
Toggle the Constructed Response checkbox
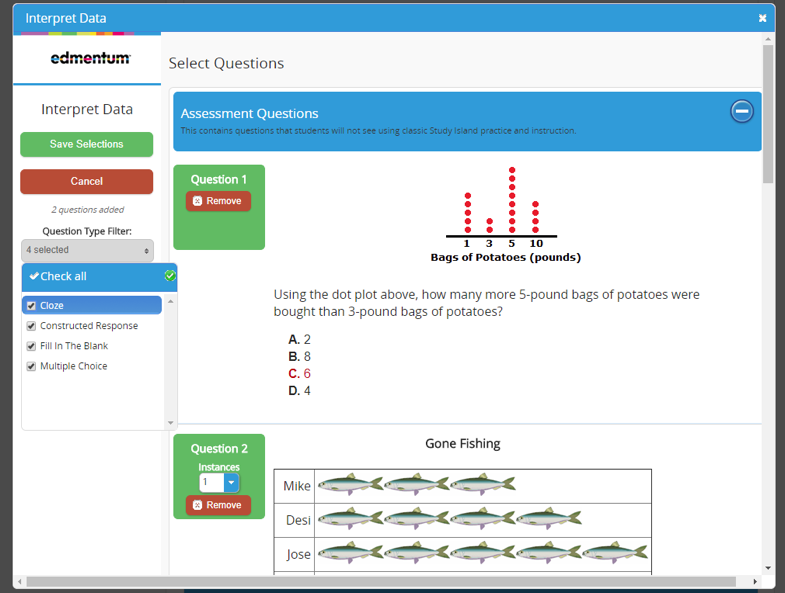point(31,326)
